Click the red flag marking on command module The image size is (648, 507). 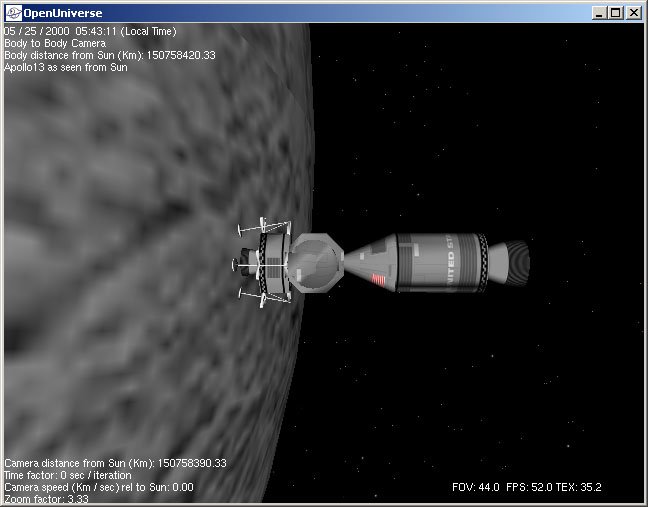378,279
